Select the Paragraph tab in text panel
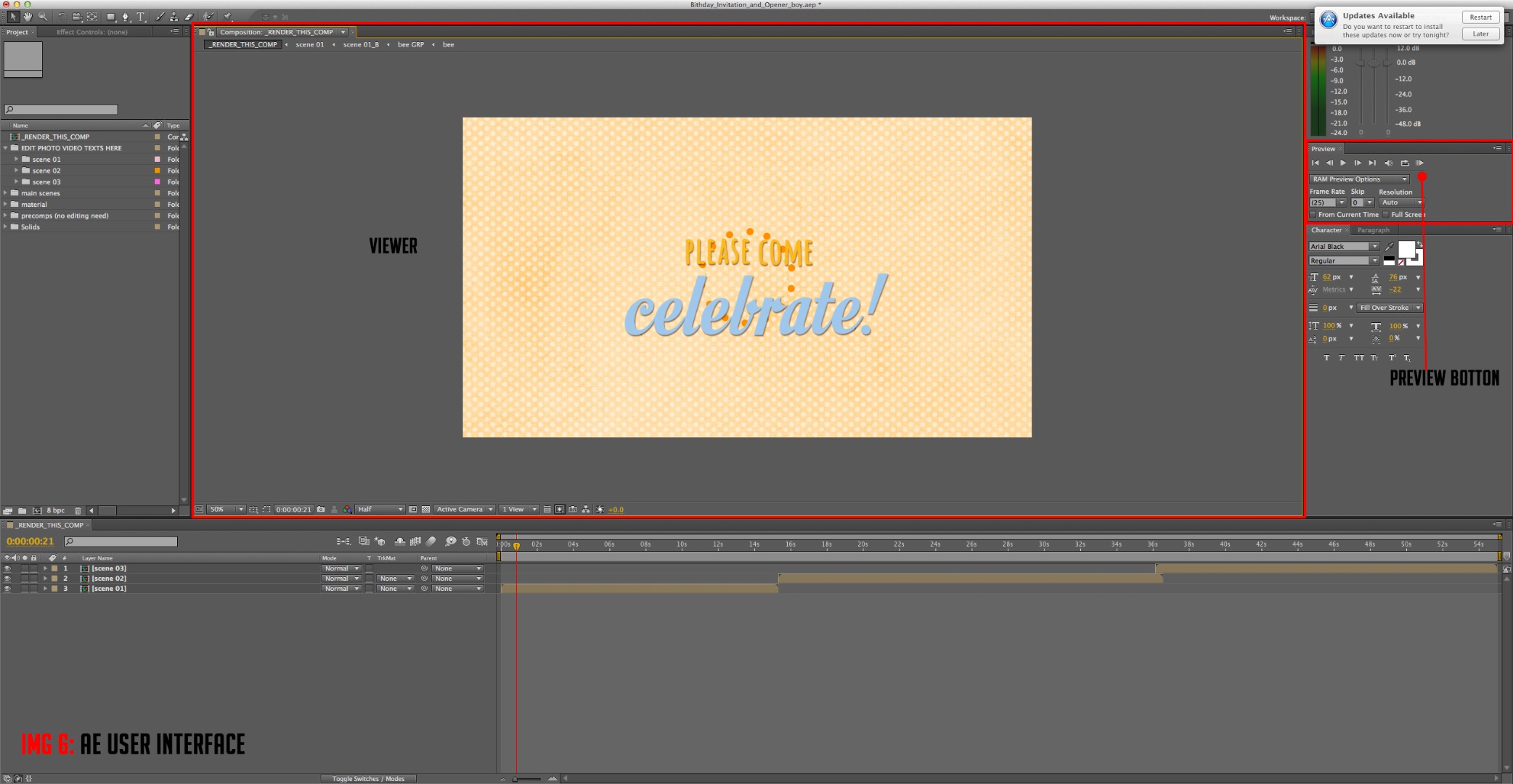The image size is (1513, 784). tap(1370, 230)
